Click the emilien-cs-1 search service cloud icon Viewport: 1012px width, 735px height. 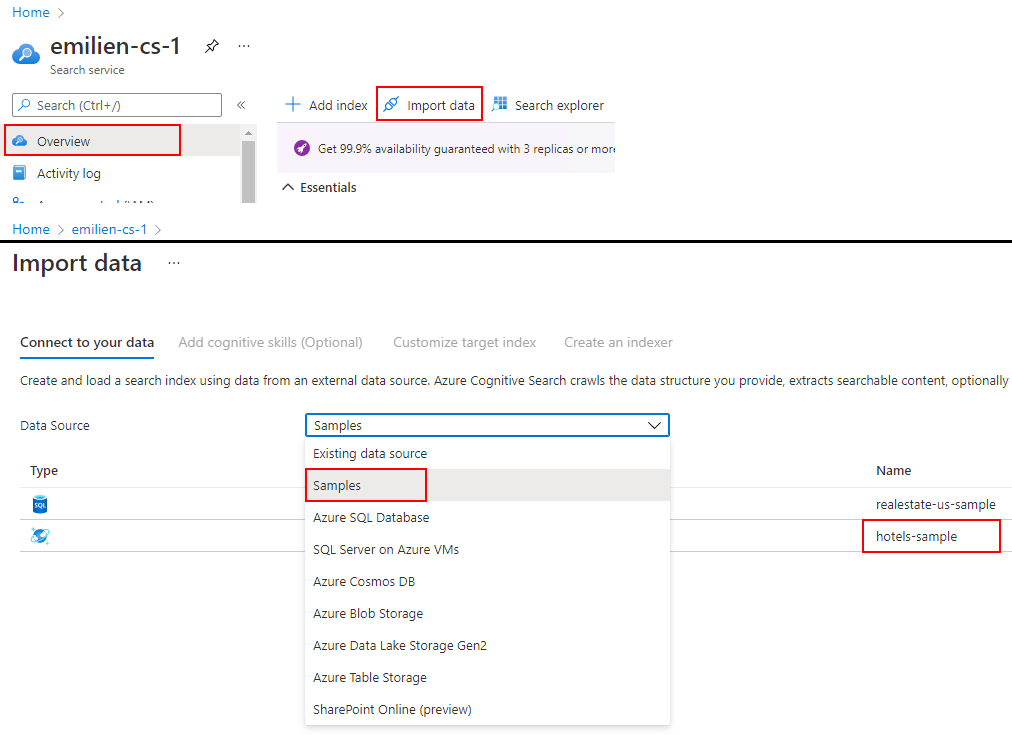[26, 54]
